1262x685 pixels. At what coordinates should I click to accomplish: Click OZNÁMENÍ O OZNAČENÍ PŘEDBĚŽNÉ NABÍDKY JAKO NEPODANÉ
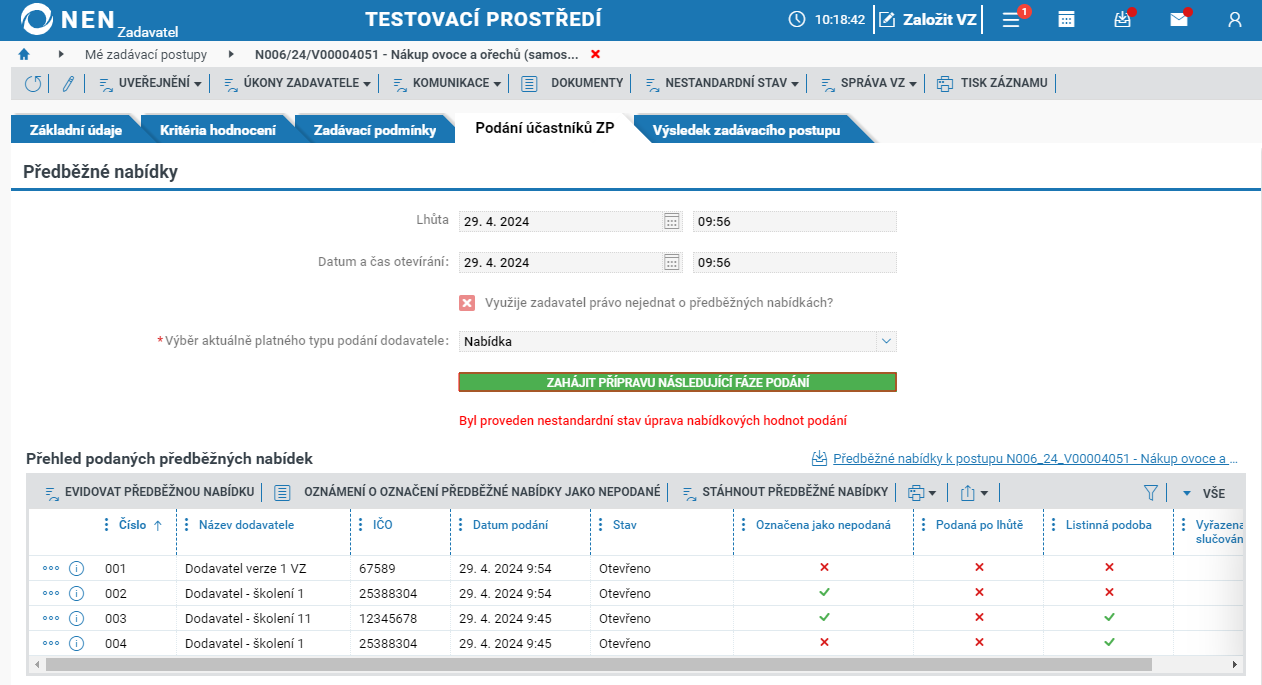point(468,492)
